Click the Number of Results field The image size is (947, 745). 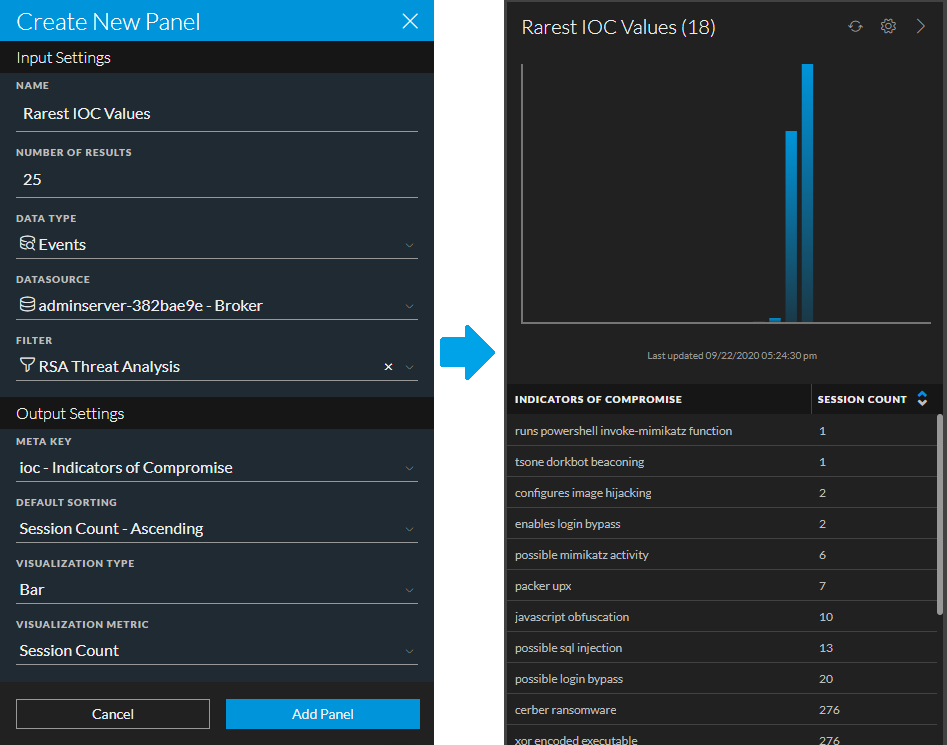[x=217, y=180]
